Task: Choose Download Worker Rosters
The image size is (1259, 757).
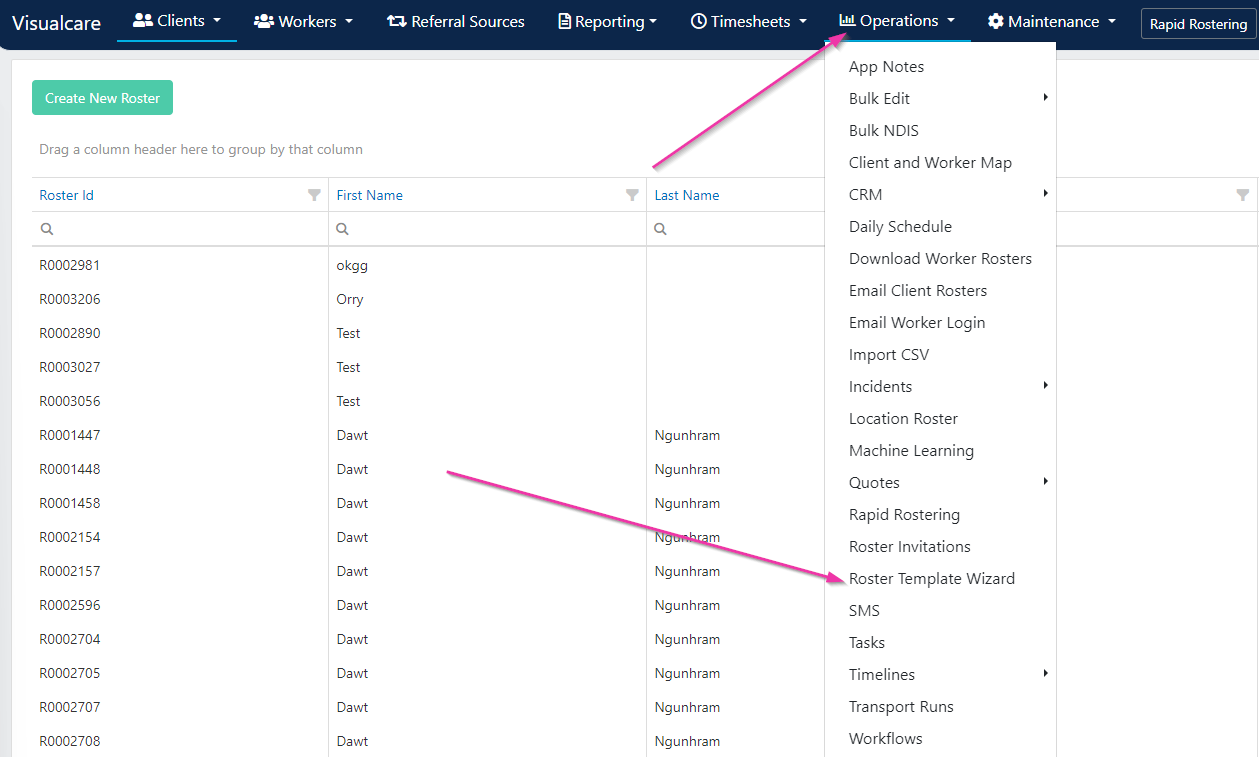Action: tap(940, 259)
